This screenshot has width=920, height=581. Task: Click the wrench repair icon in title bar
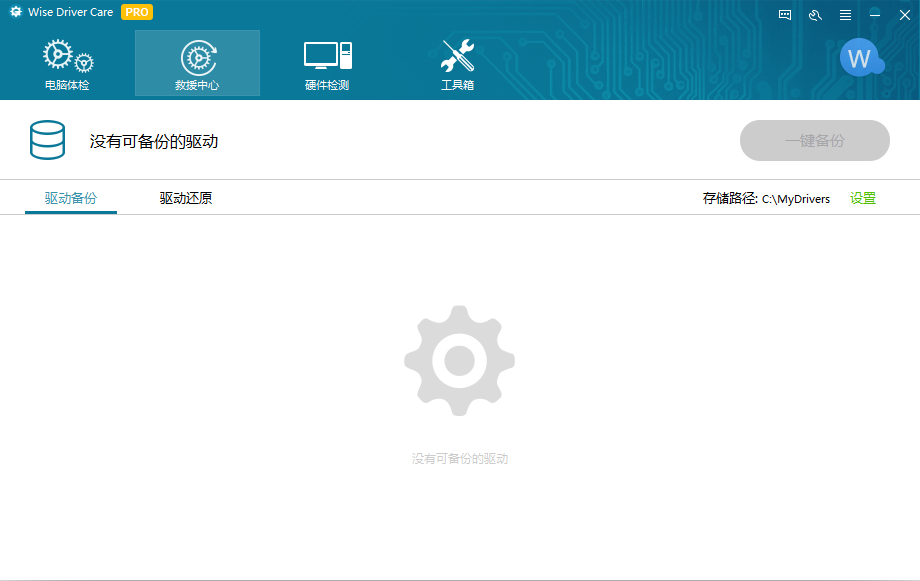(x=815, y=15)
